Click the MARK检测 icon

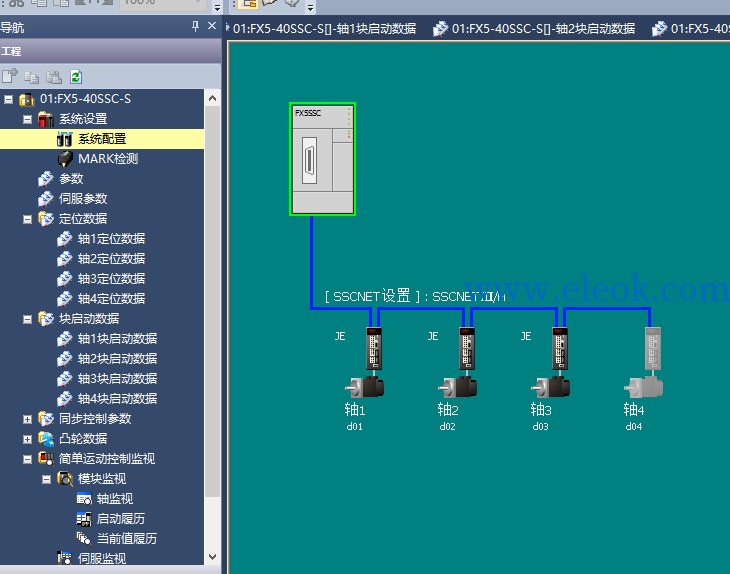65,159
